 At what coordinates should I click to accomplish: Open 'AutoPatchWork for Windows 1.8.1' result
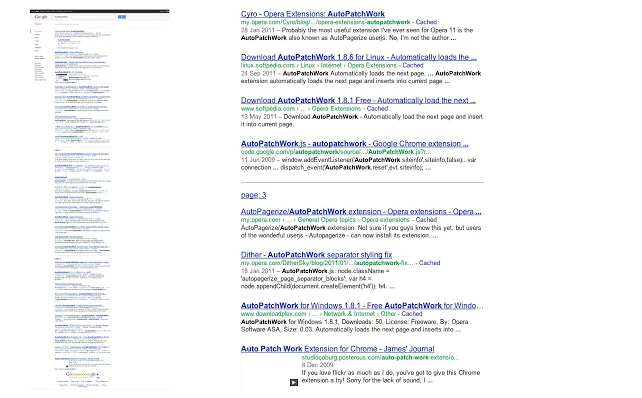point(362,306)
